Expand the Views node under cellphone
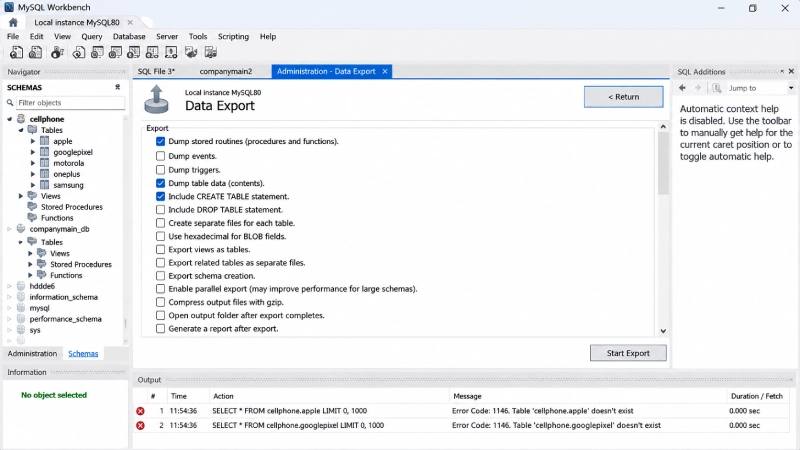 tap(21, 196)
